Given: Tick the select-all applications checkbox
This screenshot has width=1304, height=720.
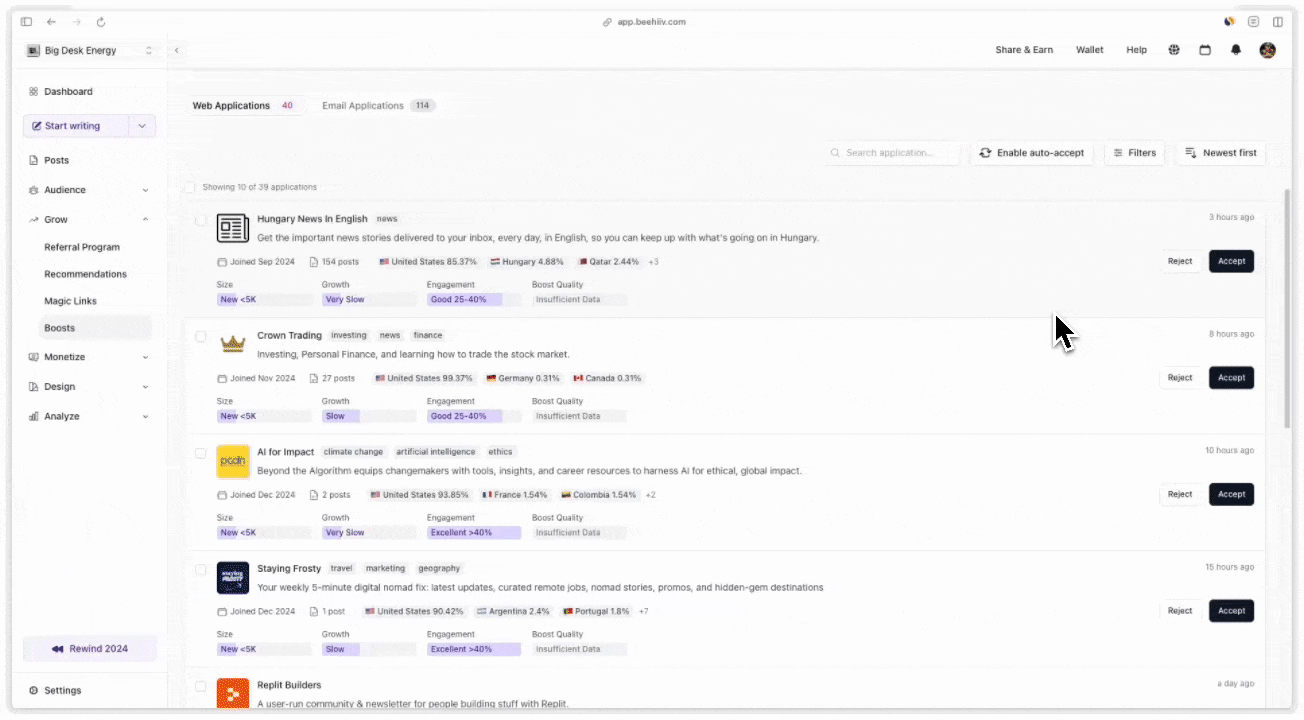Looking at the screenshot, I should coord(190,187).
